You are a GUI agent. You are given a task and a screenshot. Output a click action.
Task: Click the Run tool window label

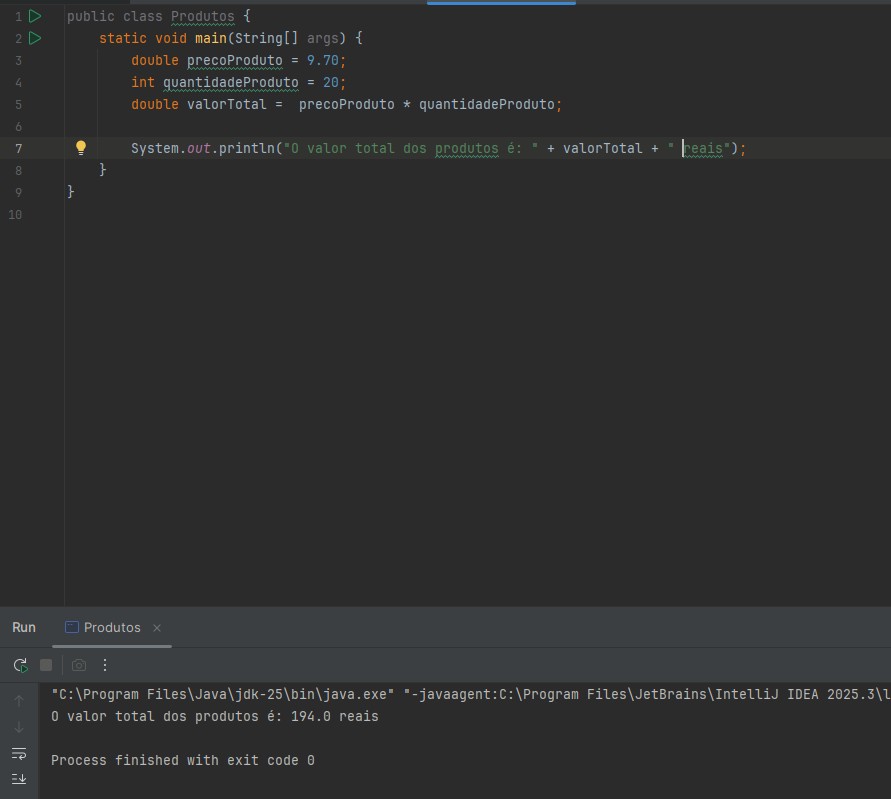pyautogui.click(x=24, y=627)
